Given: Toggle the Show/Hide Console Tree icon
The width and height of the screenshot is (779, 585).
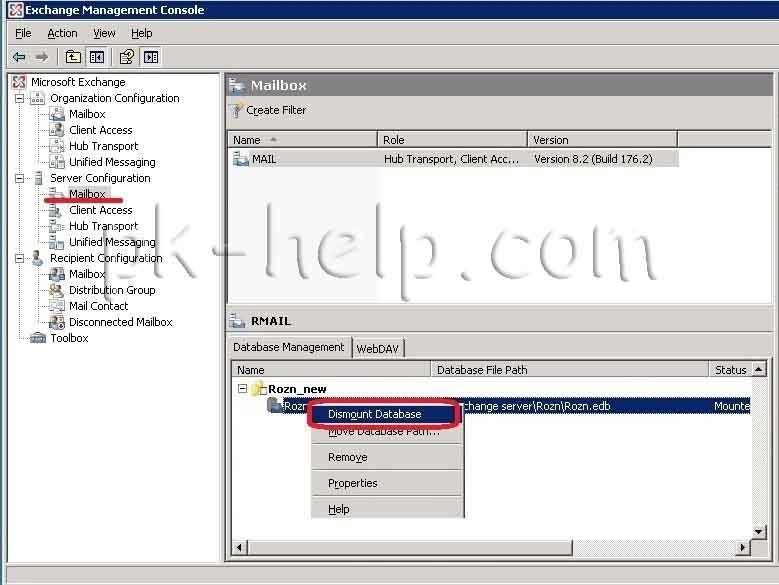Looking at the screenshot, I should 97,57.
